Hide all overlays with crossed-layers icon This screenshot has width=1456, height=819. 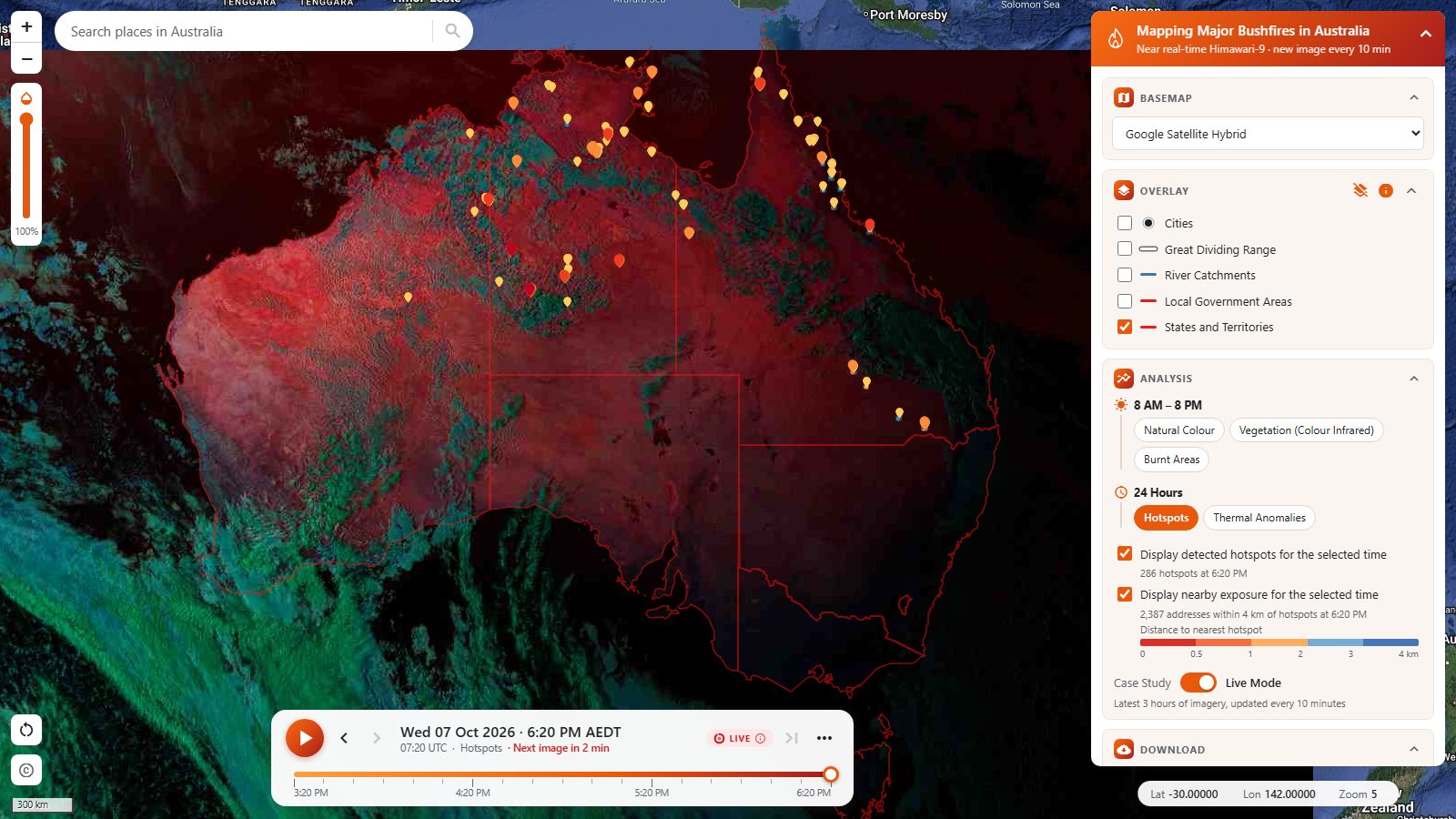pyautogui.click(x=1360, y=190)
